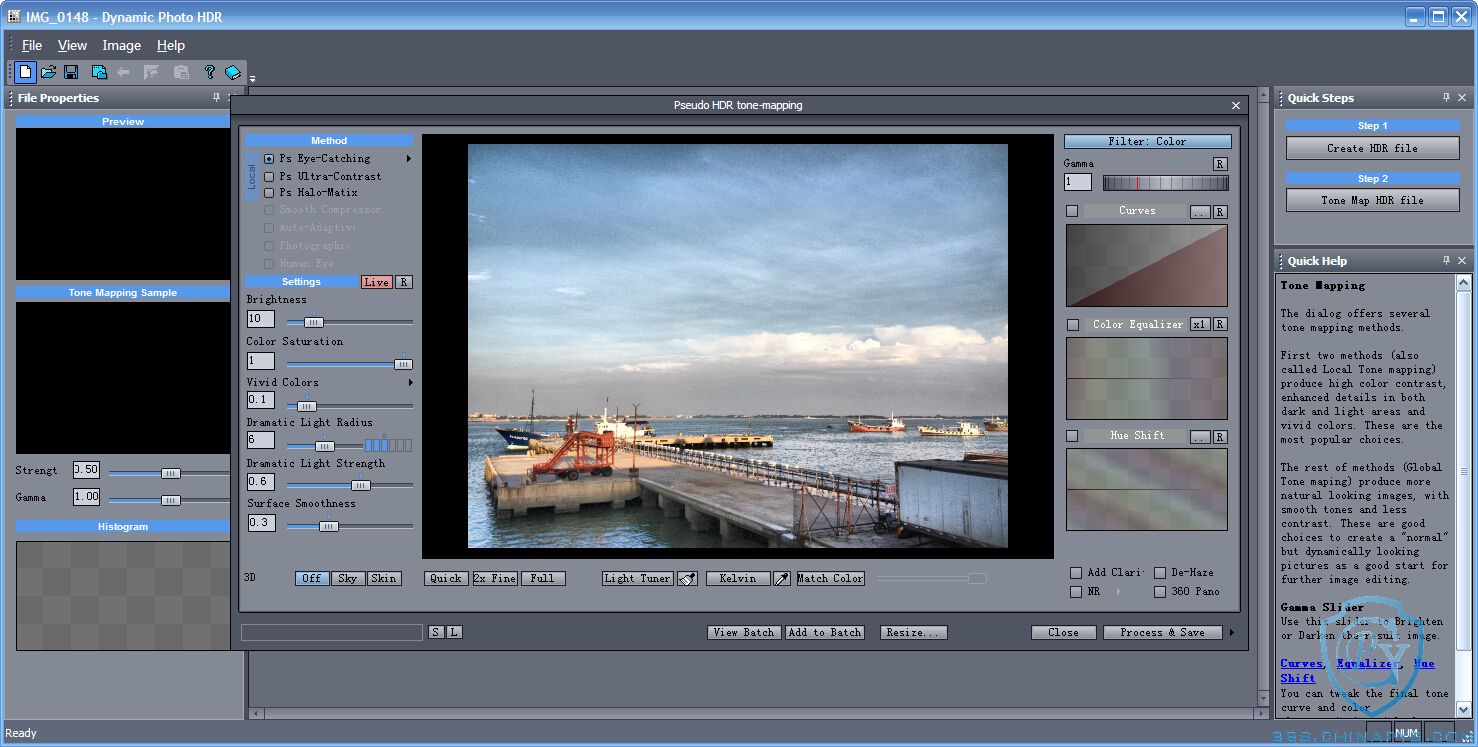Screen dimensions: 1478x747
Task: Click the New file toolbar icon
Action: [25, 72]
